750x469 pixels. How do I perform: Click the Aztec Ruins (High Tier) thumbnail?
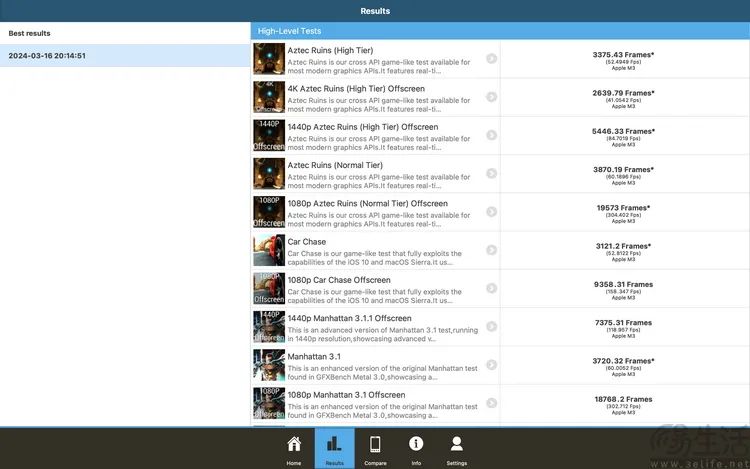[269, 59]
